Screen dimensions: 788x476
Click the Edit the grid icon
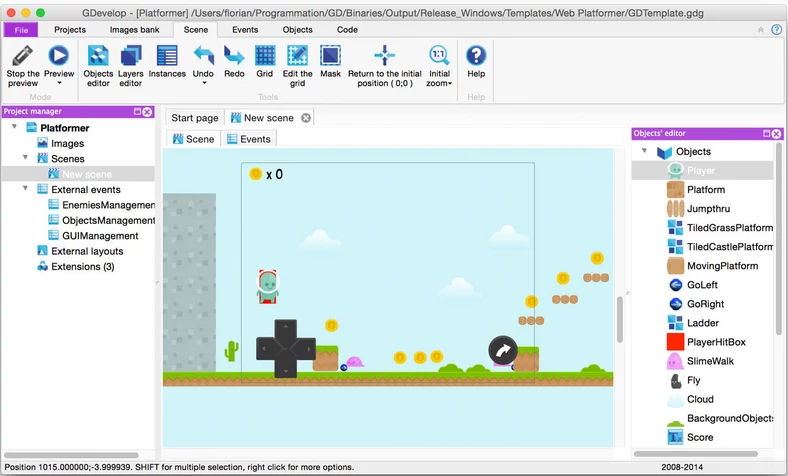(297, 55)
